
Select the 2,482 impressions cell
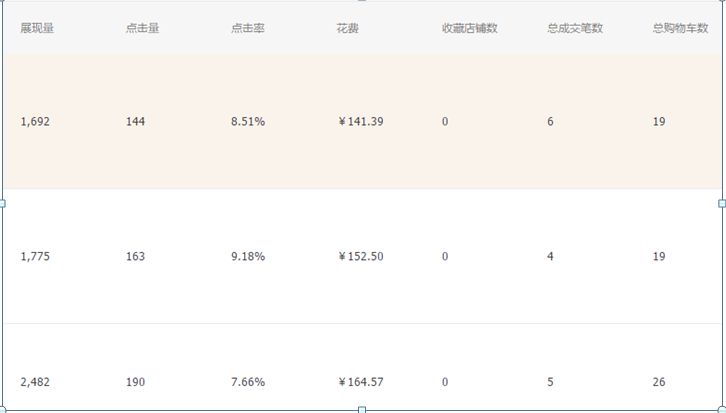tap(35, 382)
